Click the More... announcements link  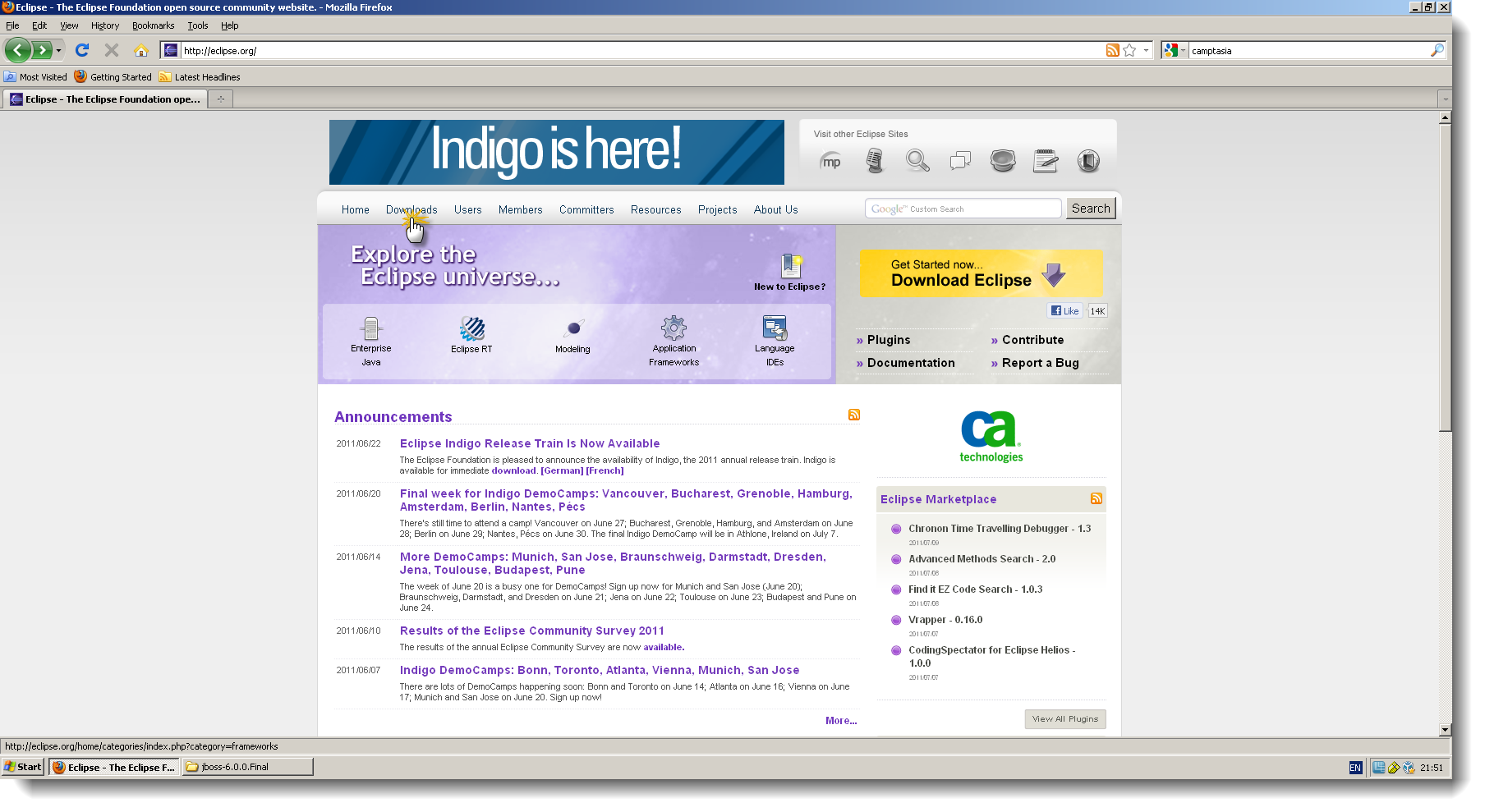pyautogui.click(x=840, y=720)
